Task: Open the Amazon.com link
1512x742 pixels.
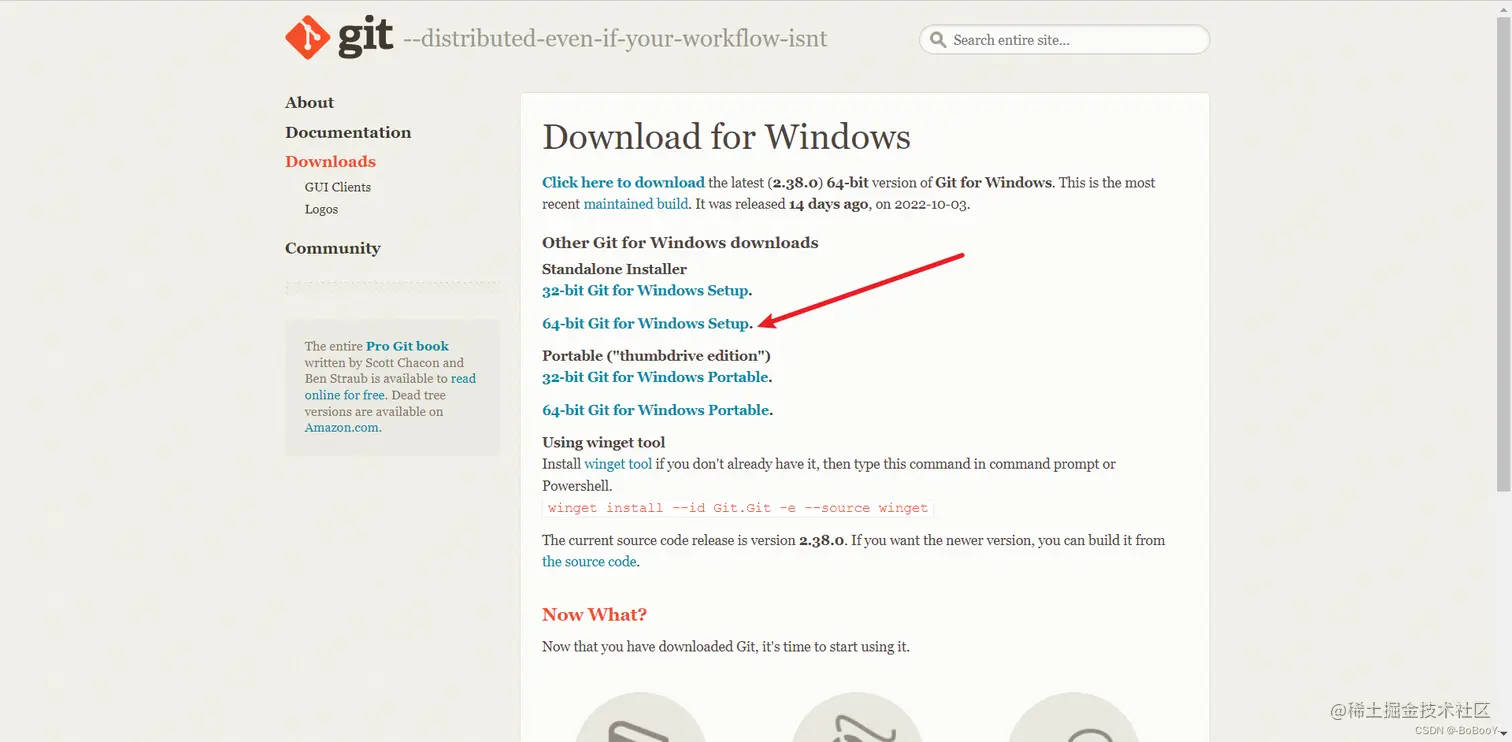Action: click(342, 428)
